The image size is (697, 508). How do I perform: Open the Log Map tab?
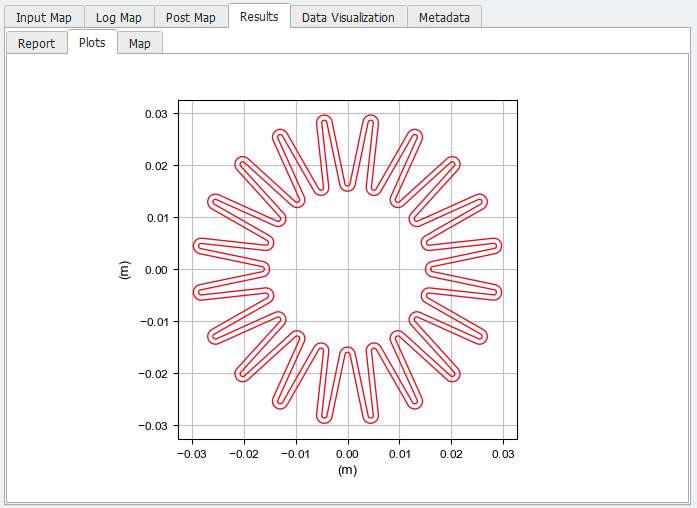tap(119, 17)
